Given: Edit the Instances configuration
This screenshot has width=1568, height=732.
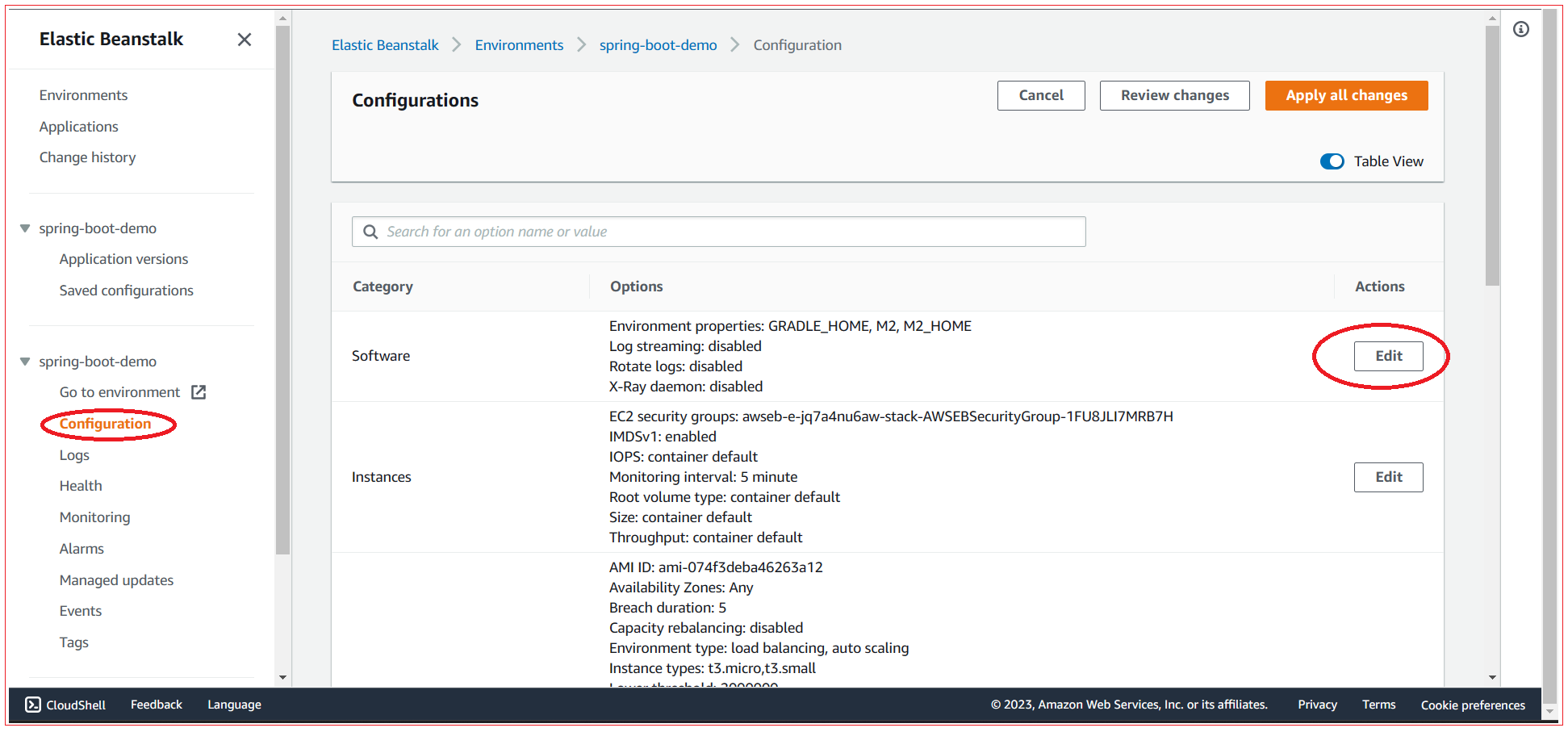Looking at the screenshot, I should [x=1388, y=477].
